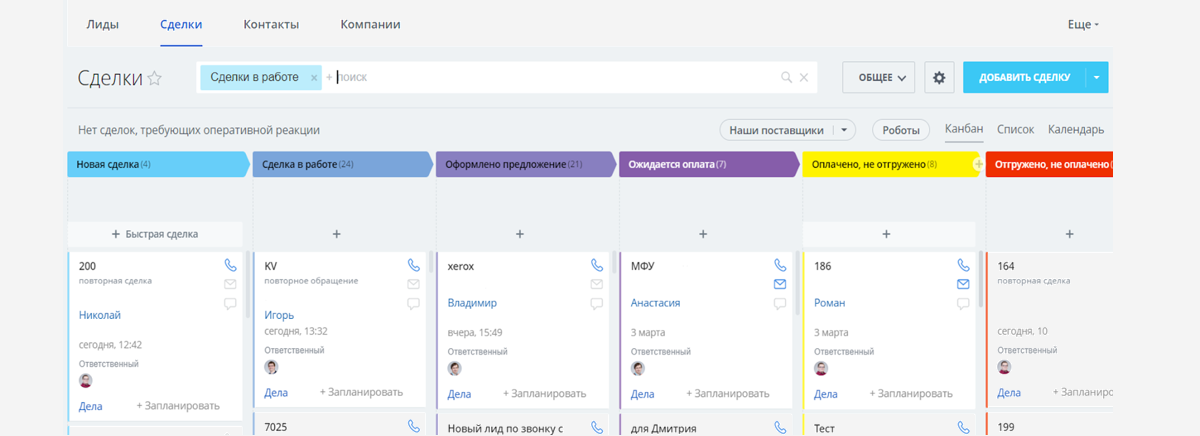This screenshot has width=1200, height=436.
Task: Click phone icon on Тест deal card
Action: pos(963,427)
